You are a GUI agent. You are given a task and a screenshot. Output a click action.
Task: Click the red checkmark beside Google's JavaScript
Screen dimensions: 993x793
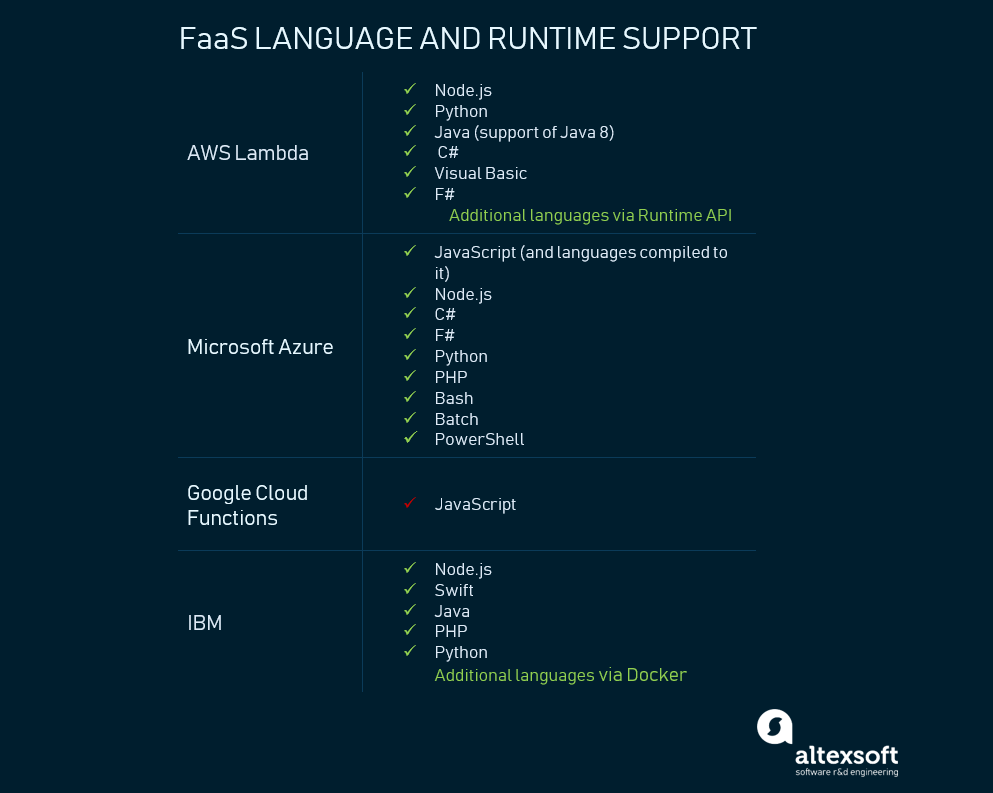pos(410,503)
